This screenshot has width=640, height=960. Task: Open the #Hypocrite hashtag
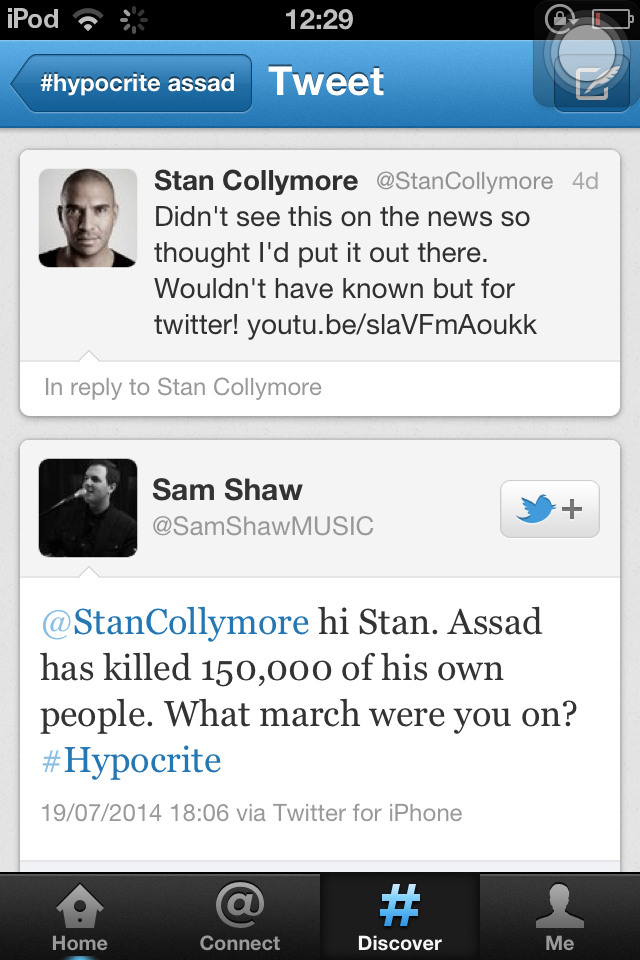click(x=131, y=760)
